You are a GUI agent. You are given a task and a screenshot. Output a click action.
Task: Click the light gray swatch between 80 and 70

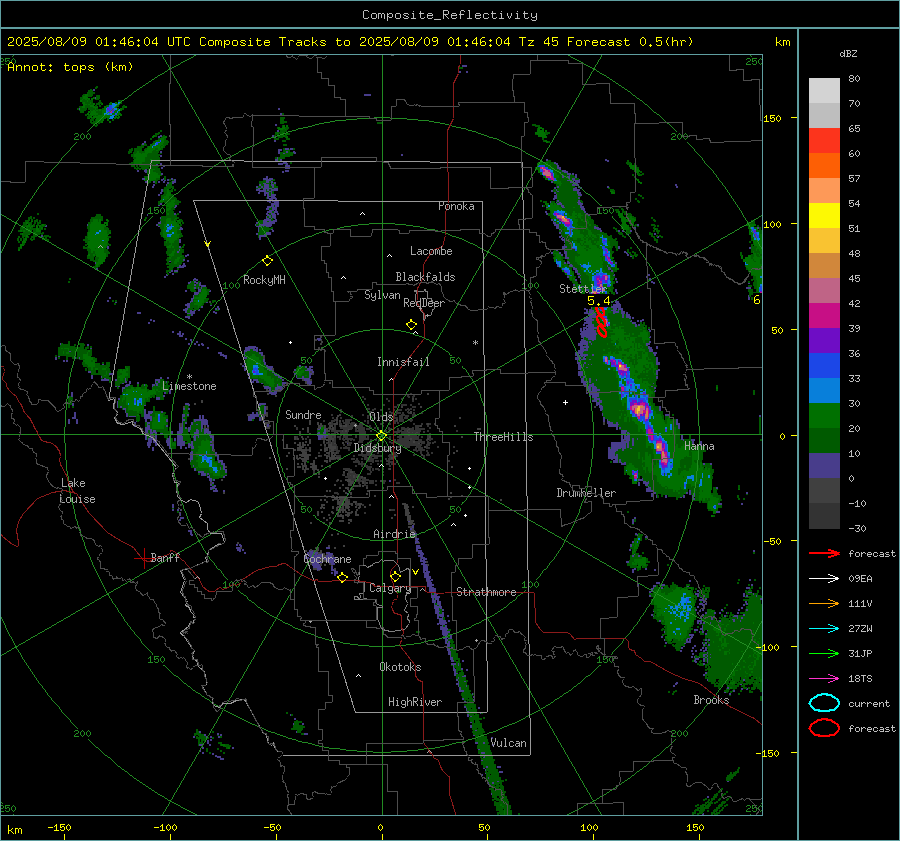(x=824, y=91)
